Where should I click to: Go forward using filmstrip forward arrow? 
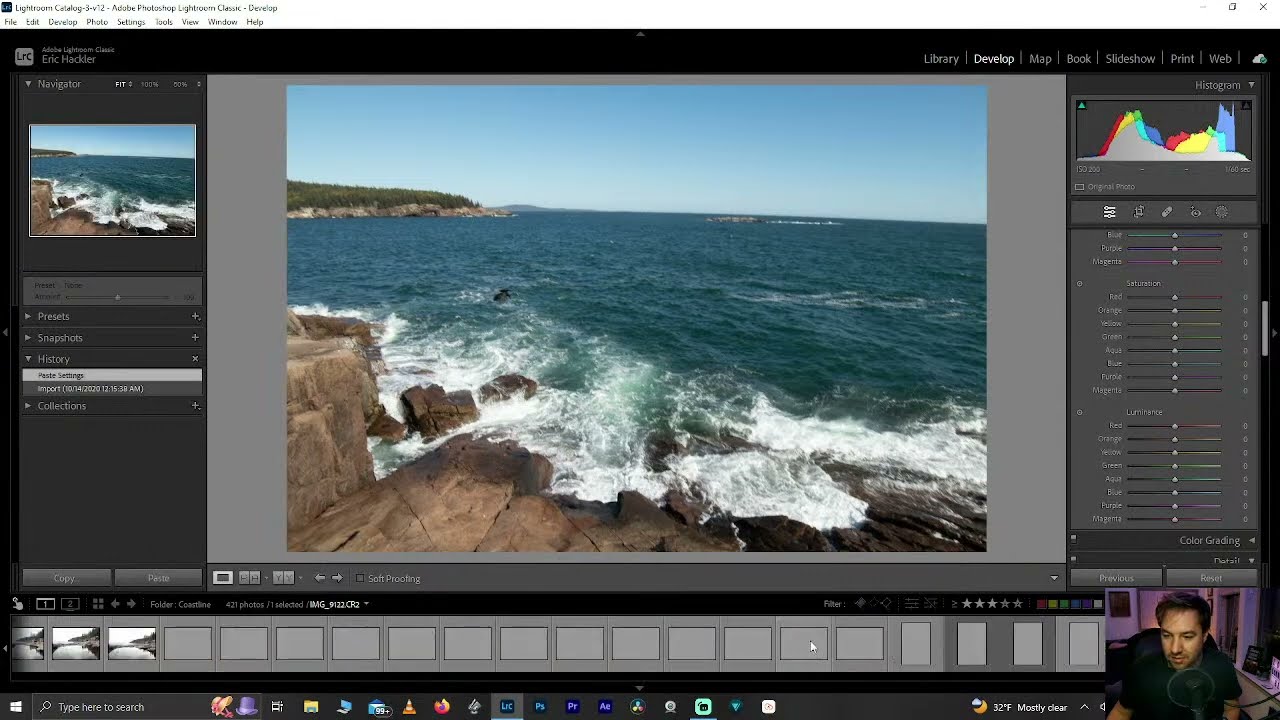[x=131, y=604]
